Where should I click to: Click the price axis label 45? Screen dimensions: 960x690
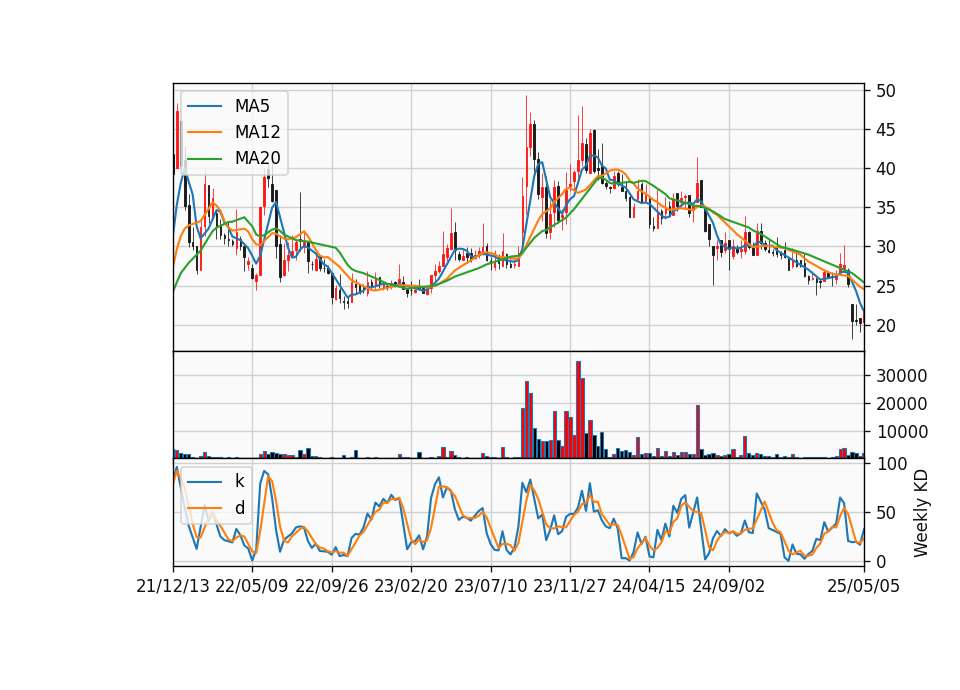coord(886,130)
